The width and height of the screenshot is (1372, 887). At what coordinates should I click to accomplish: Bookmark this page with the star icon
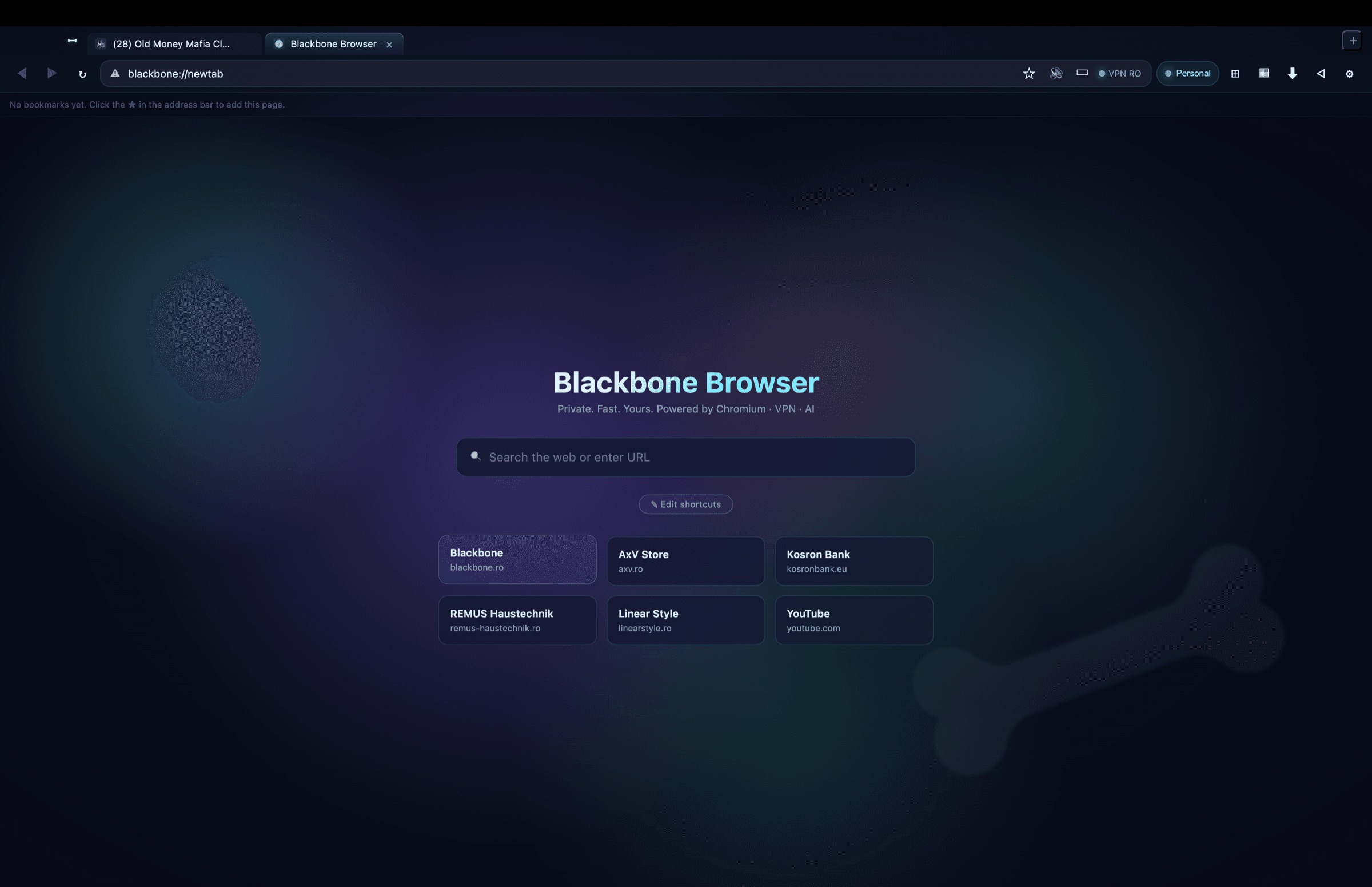point(1029,73)
